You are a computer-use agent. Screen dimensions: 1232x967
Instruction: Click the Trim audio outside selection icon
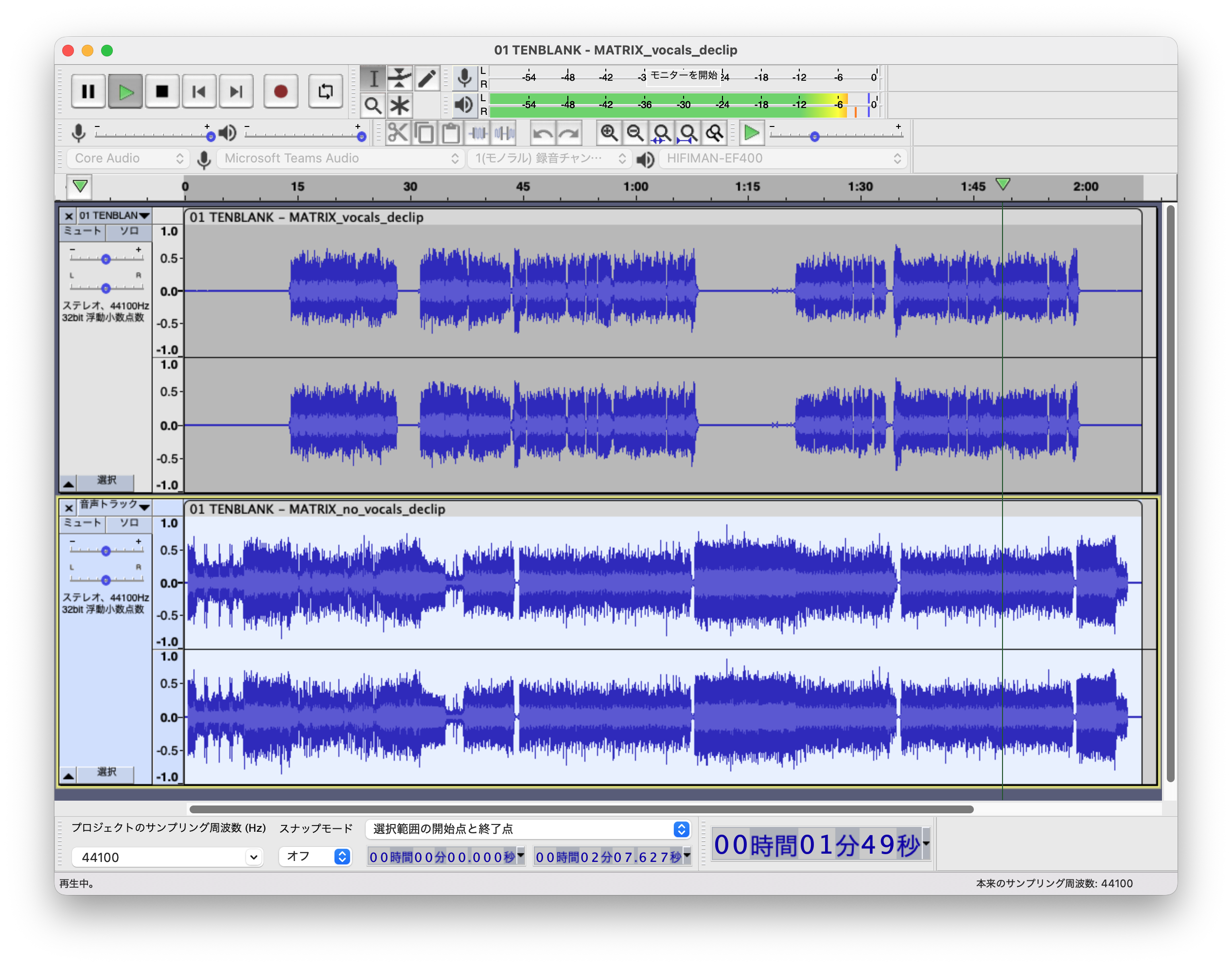[478, 134]
